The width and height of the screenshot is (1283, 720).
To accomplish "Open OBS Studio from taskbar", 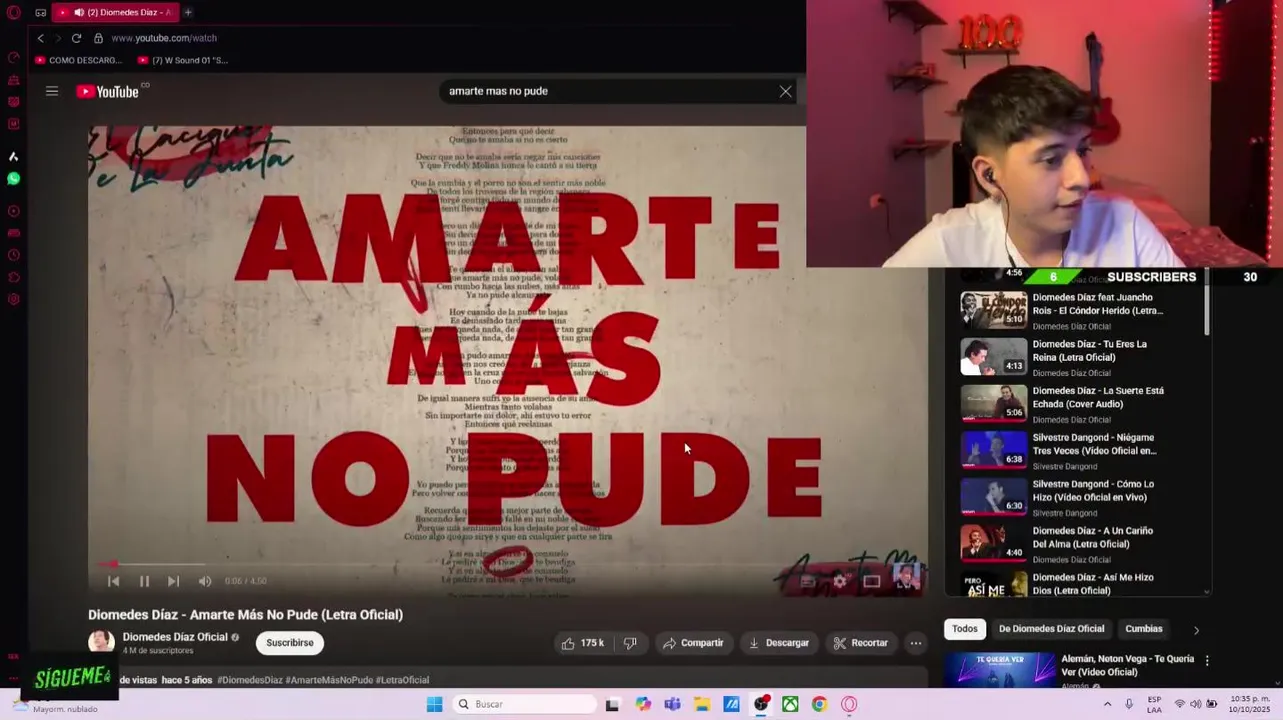I will (761, 704).
